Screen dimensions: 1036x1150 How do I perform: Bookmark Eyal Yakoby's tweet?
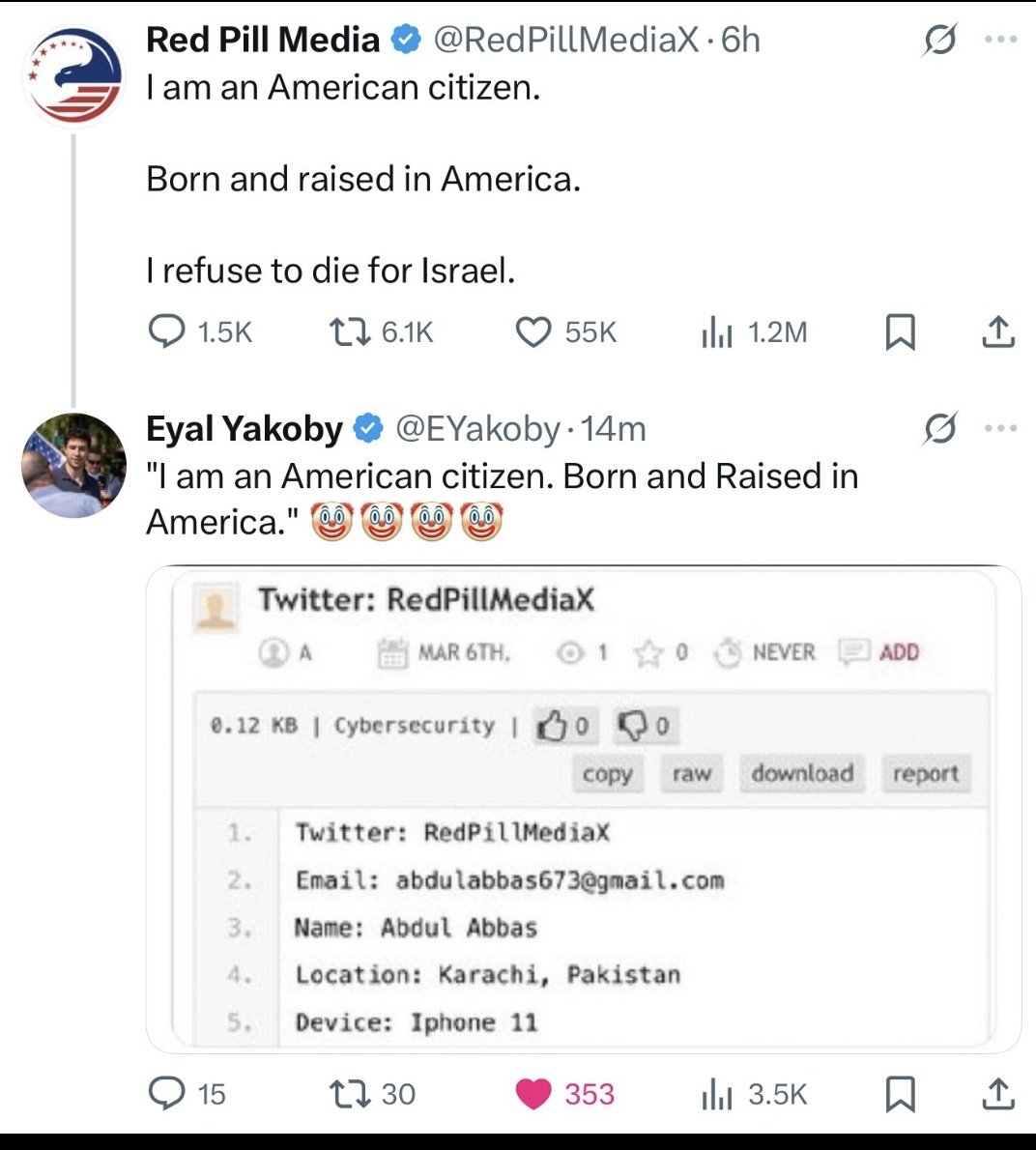click(901, 1094)
